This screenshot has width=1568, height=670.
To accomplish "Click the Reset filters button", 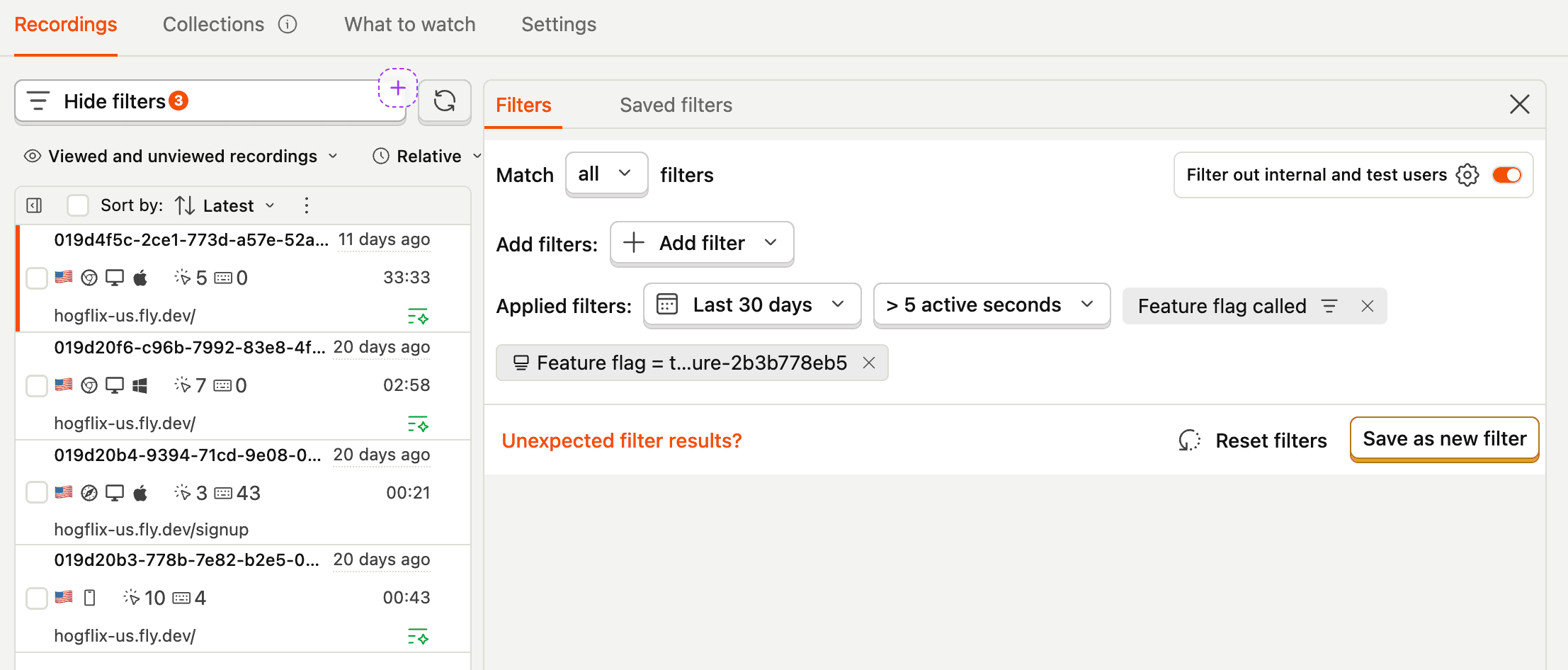I will point(1252,441).
